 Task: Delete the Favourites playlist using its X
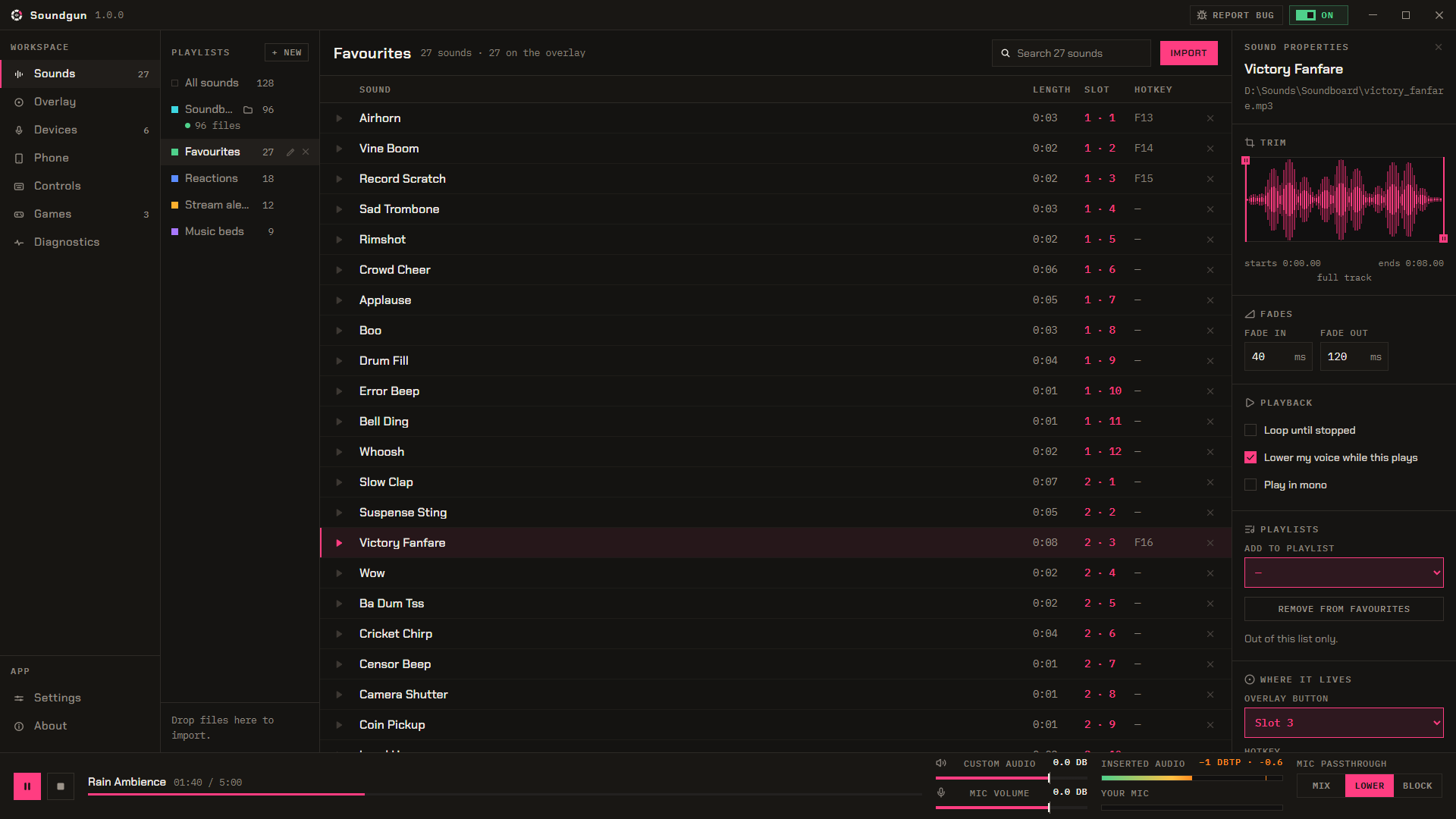tap(306, 152)
